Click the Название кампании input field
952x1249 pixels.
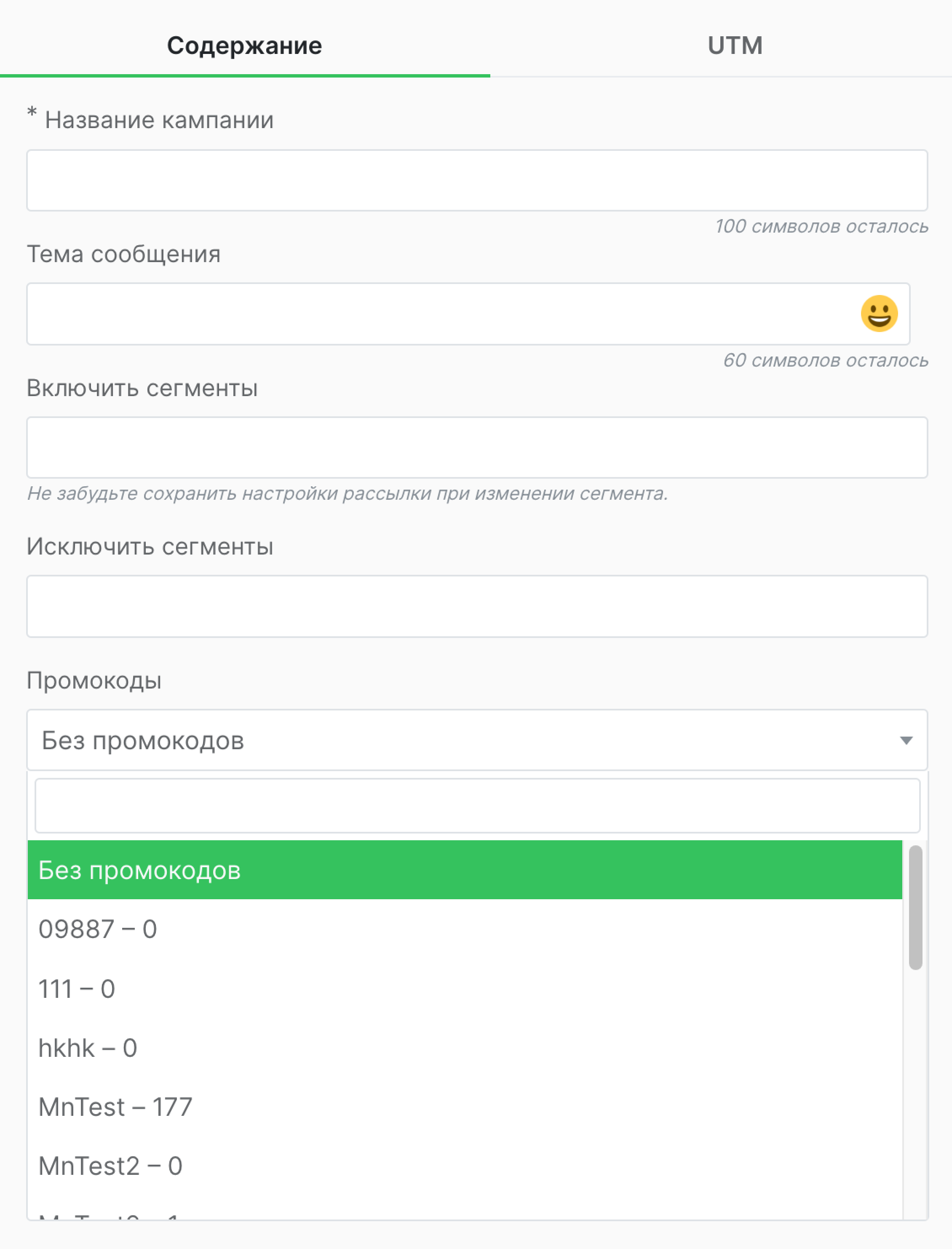click(476, 180)
